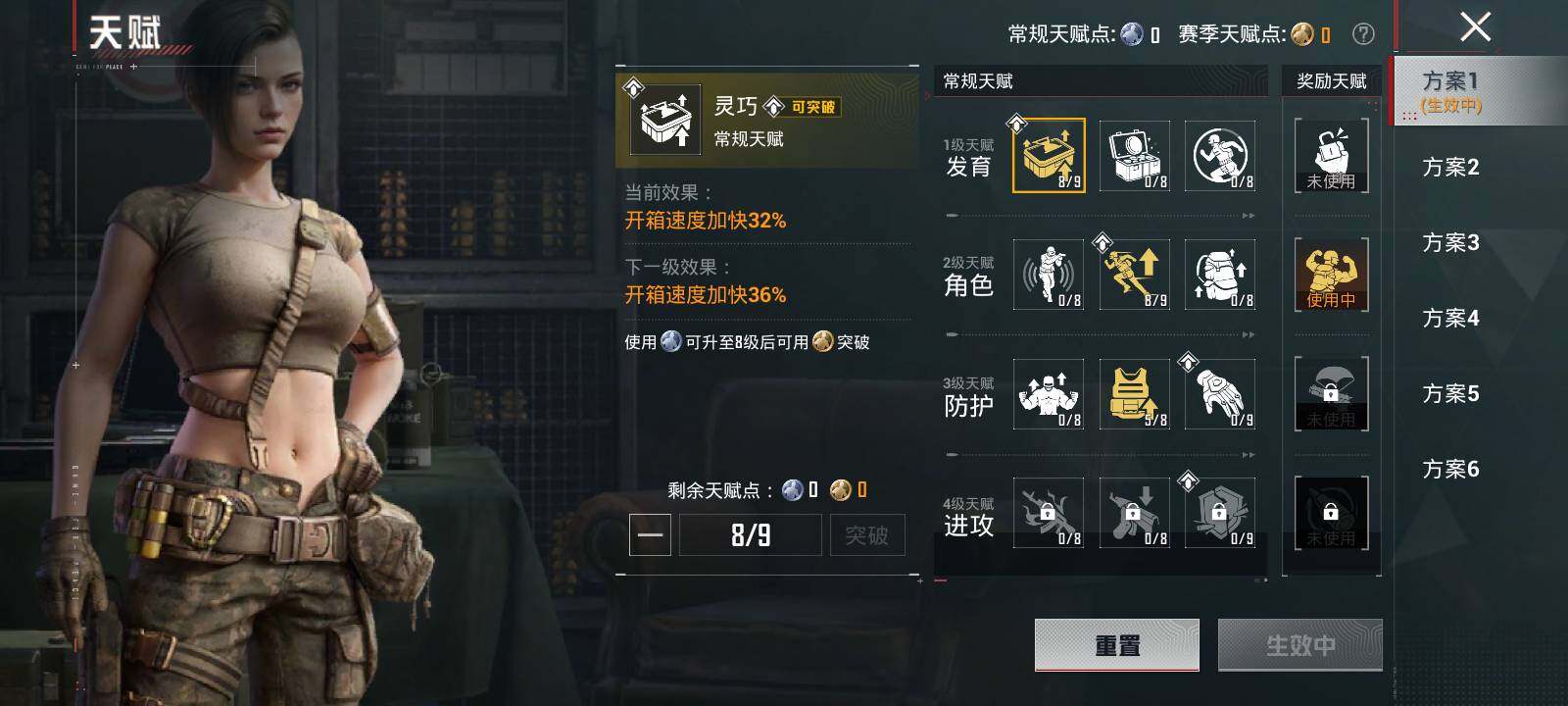Toggle the locked parachute reward talent

[x=1331, y=394]
